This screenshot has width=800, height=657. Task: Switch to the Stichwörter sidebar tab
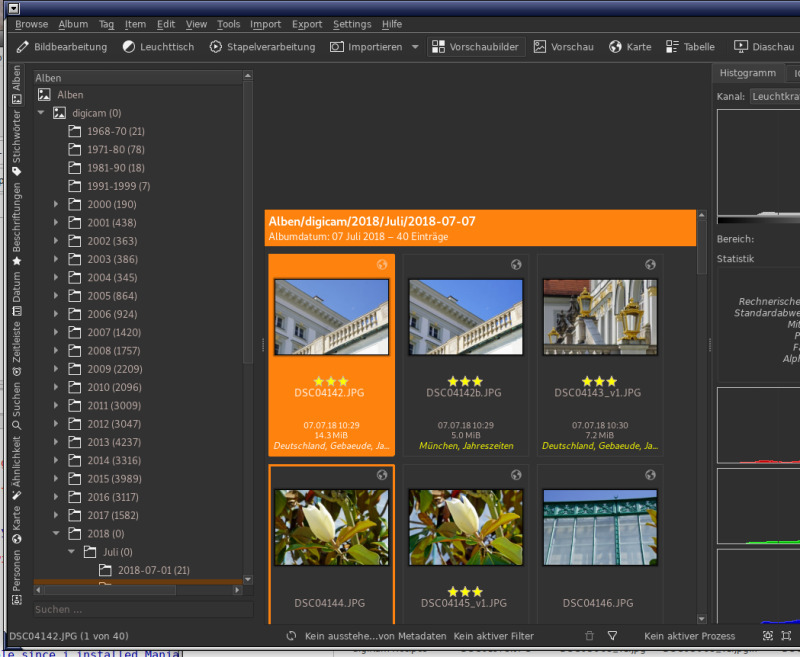[16, 140]
